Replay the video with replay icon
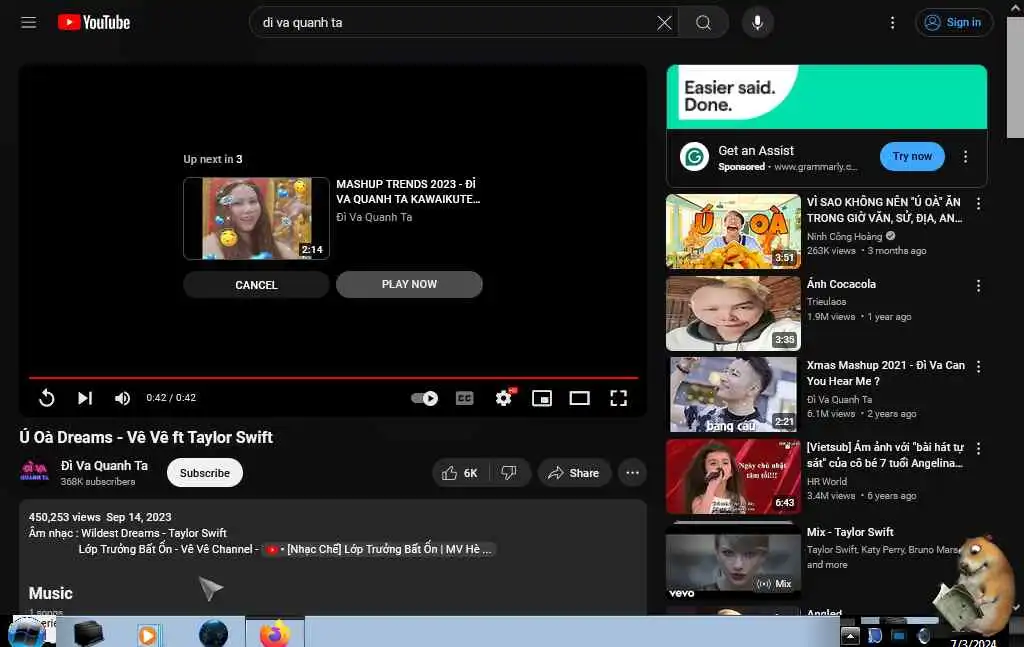 pyautogui.click(x=46, y=398)
